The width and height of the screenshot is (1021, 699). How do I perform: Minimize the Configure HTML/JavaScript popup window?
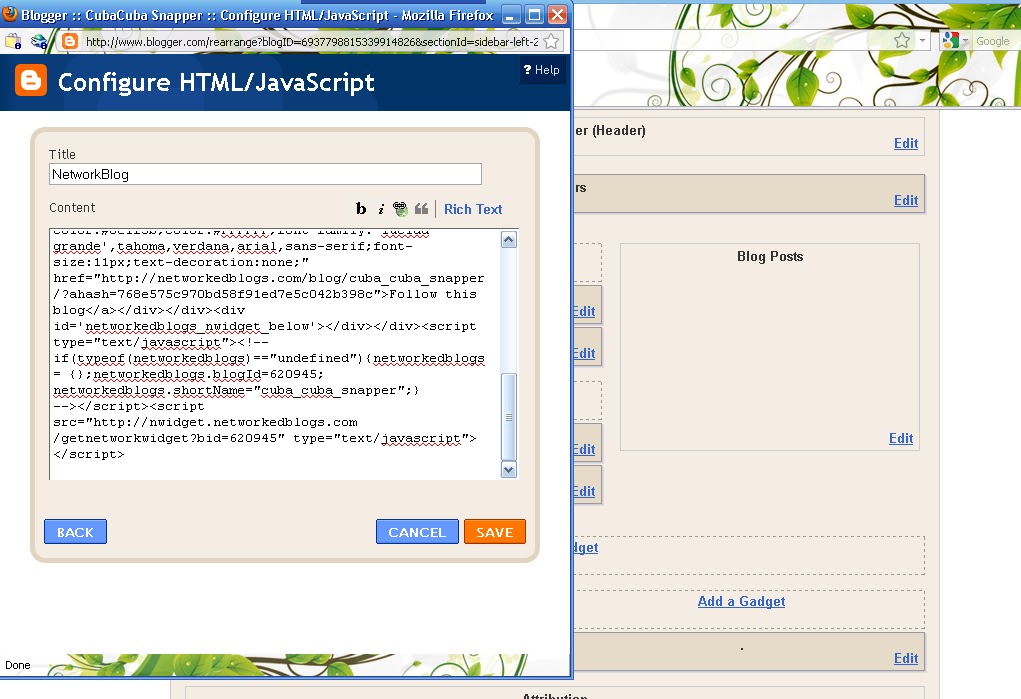click(511, 14)
